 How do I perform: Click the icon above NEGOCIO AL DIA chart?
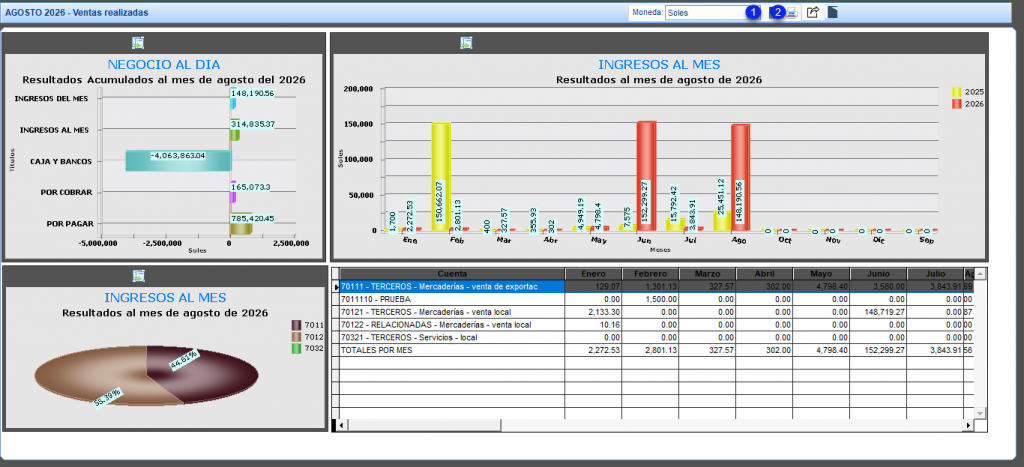tap(138, 43)
